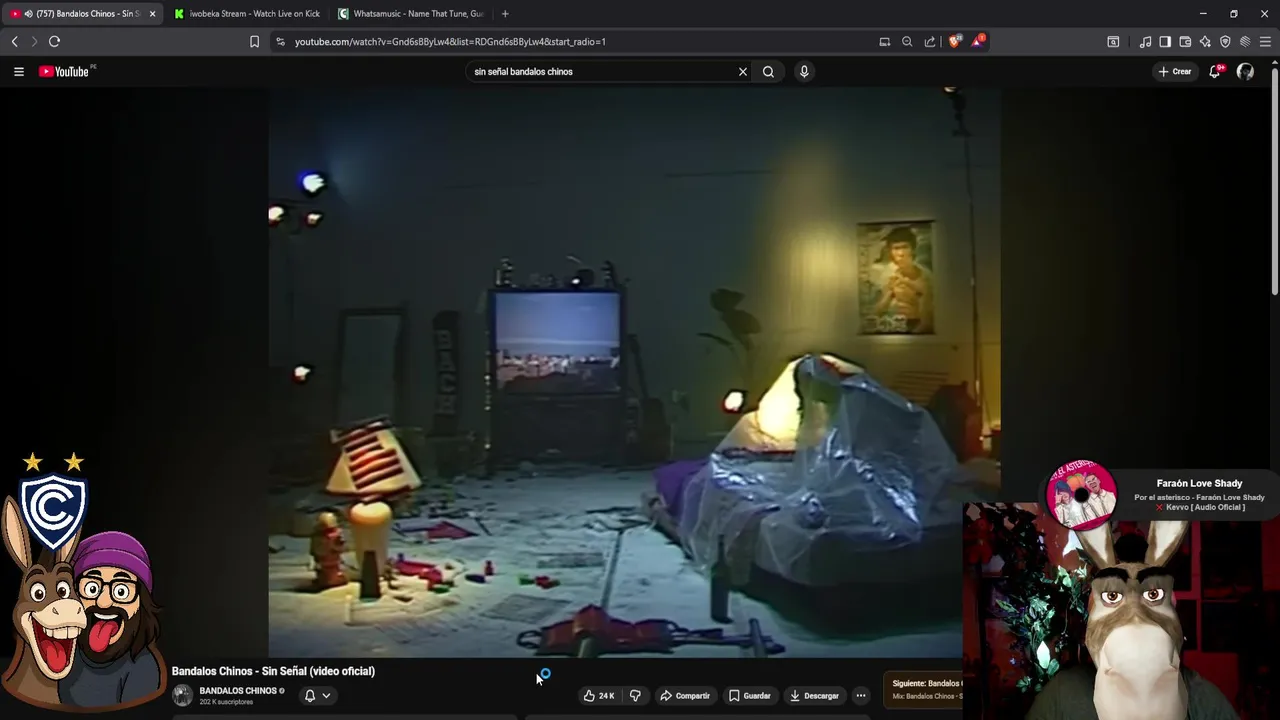This screenshot has width=1280, height=720.
Task: Open the striped sphere extension icon
Action: (x=1245, y=41)
